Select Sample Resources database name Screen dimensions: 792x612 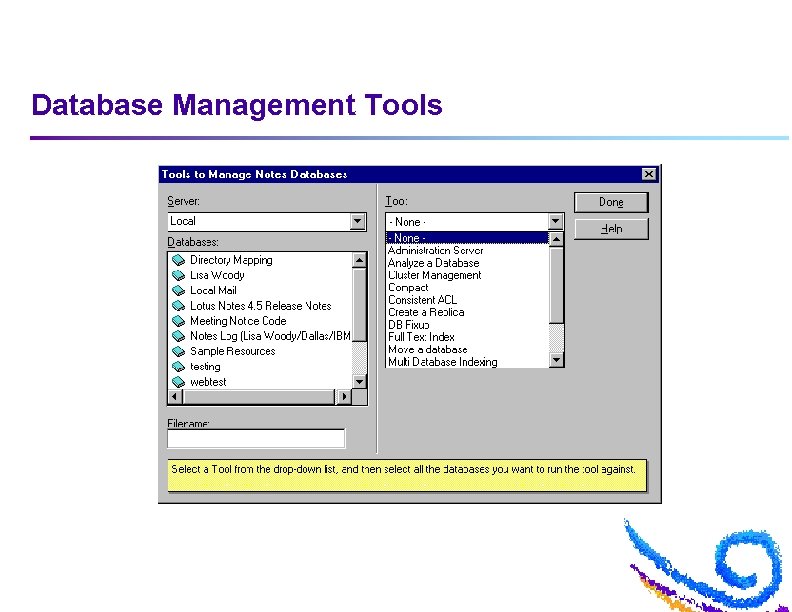232,351
